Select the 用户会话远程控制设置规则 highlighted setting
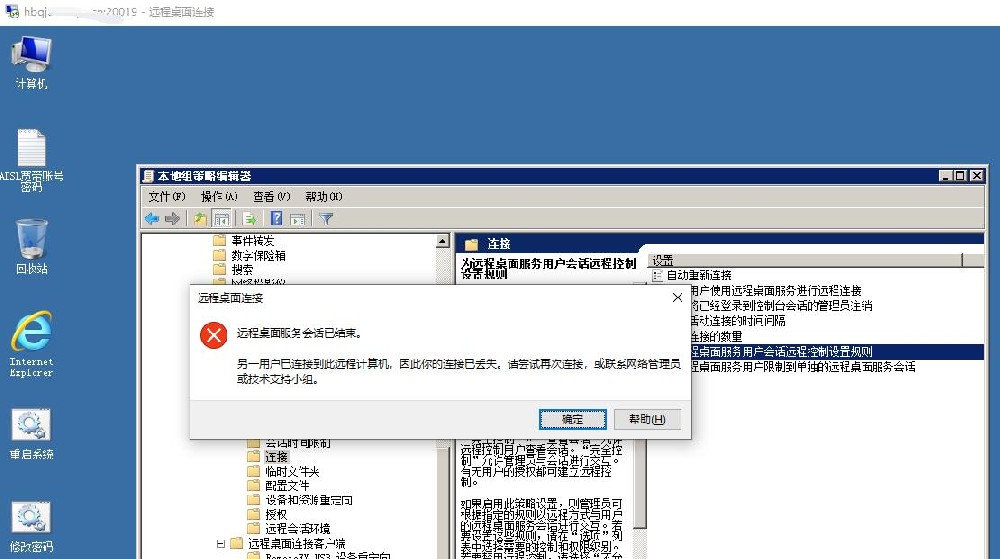1000x559 pixels. [x=837, y=351]
